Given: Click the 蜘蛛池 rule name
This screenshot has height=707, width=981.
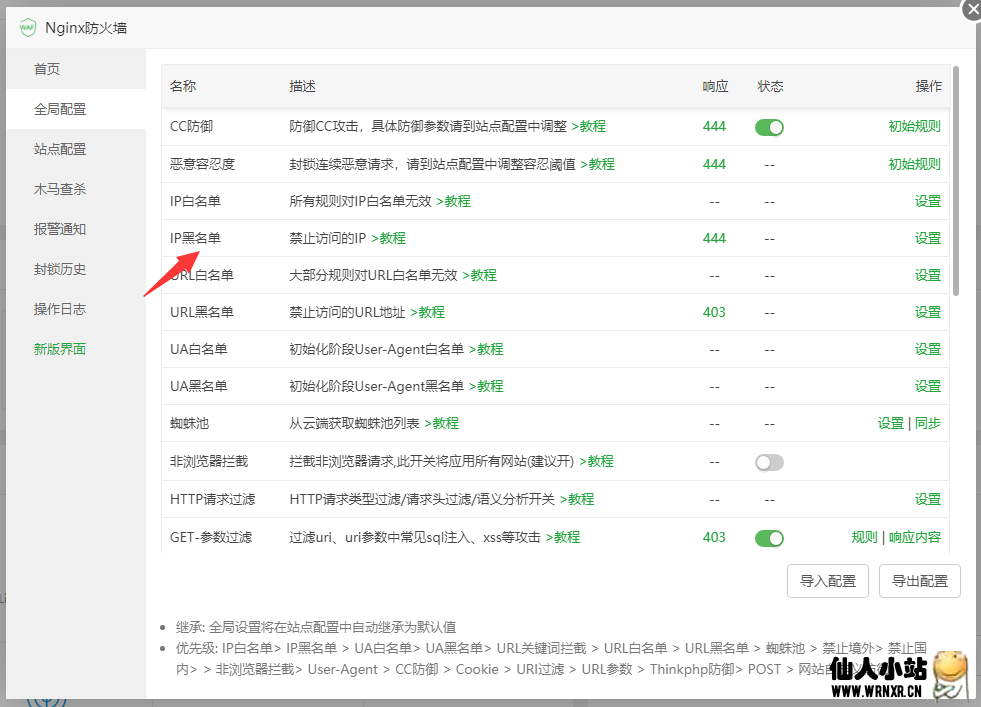Looking at the screenshot, I should [x=190, y=423].
